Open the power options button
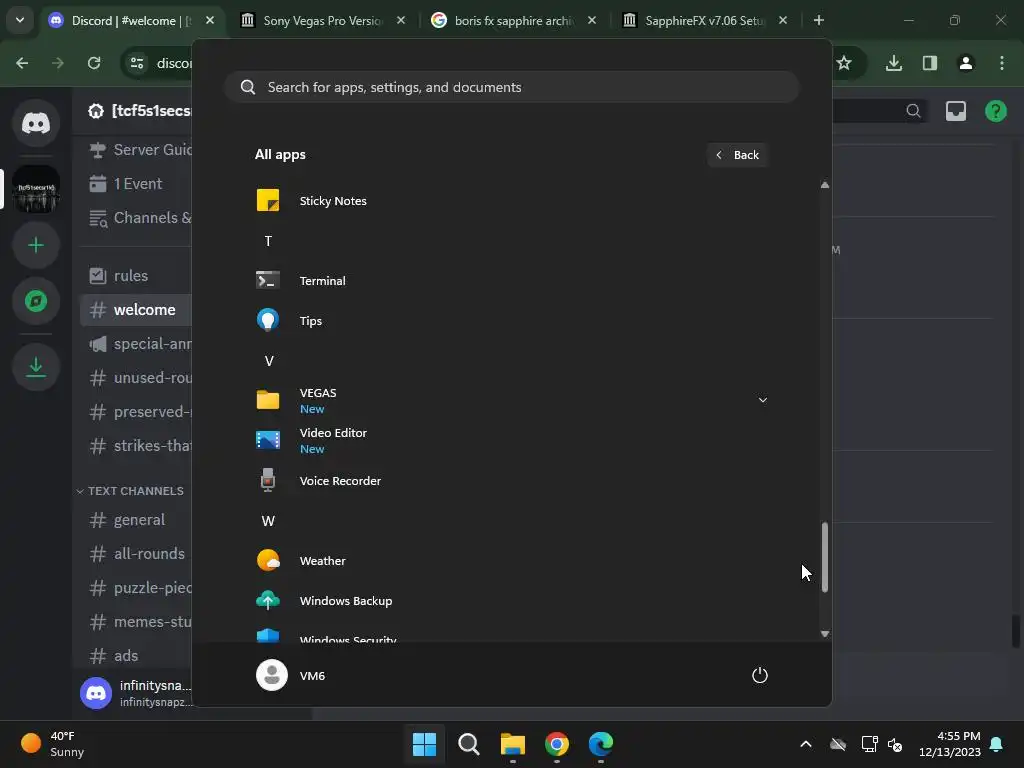1024x768 pixels. (760, 675)
